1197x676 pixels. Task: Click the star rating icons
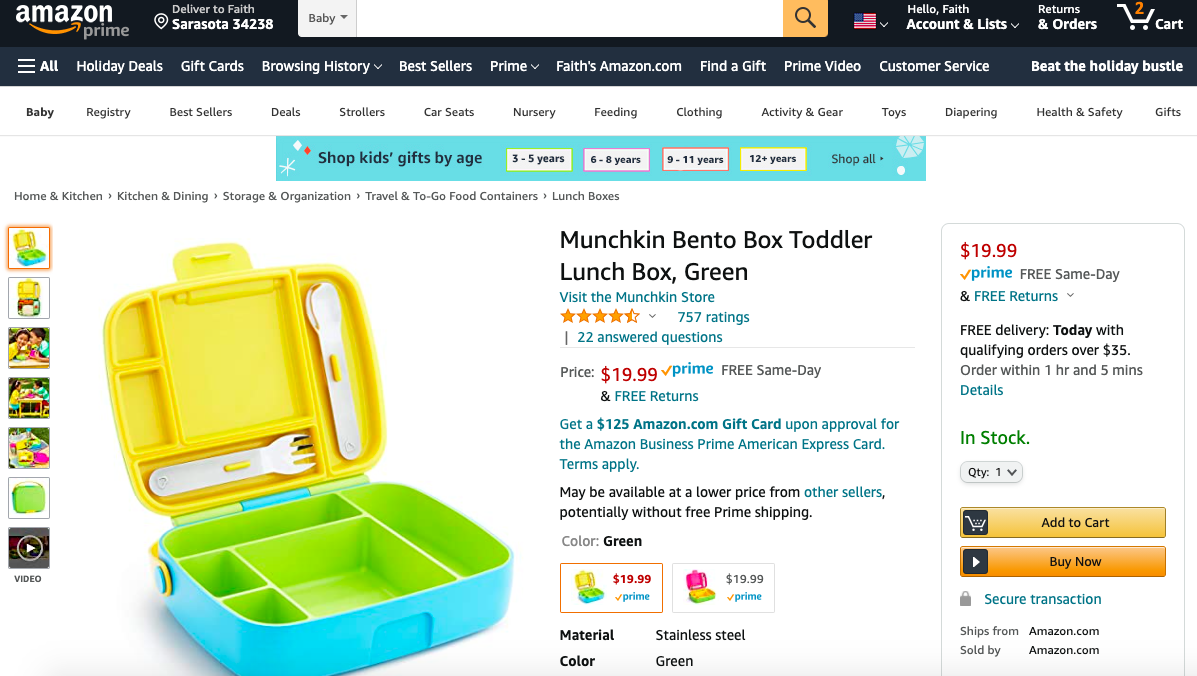tap(600, 317)
